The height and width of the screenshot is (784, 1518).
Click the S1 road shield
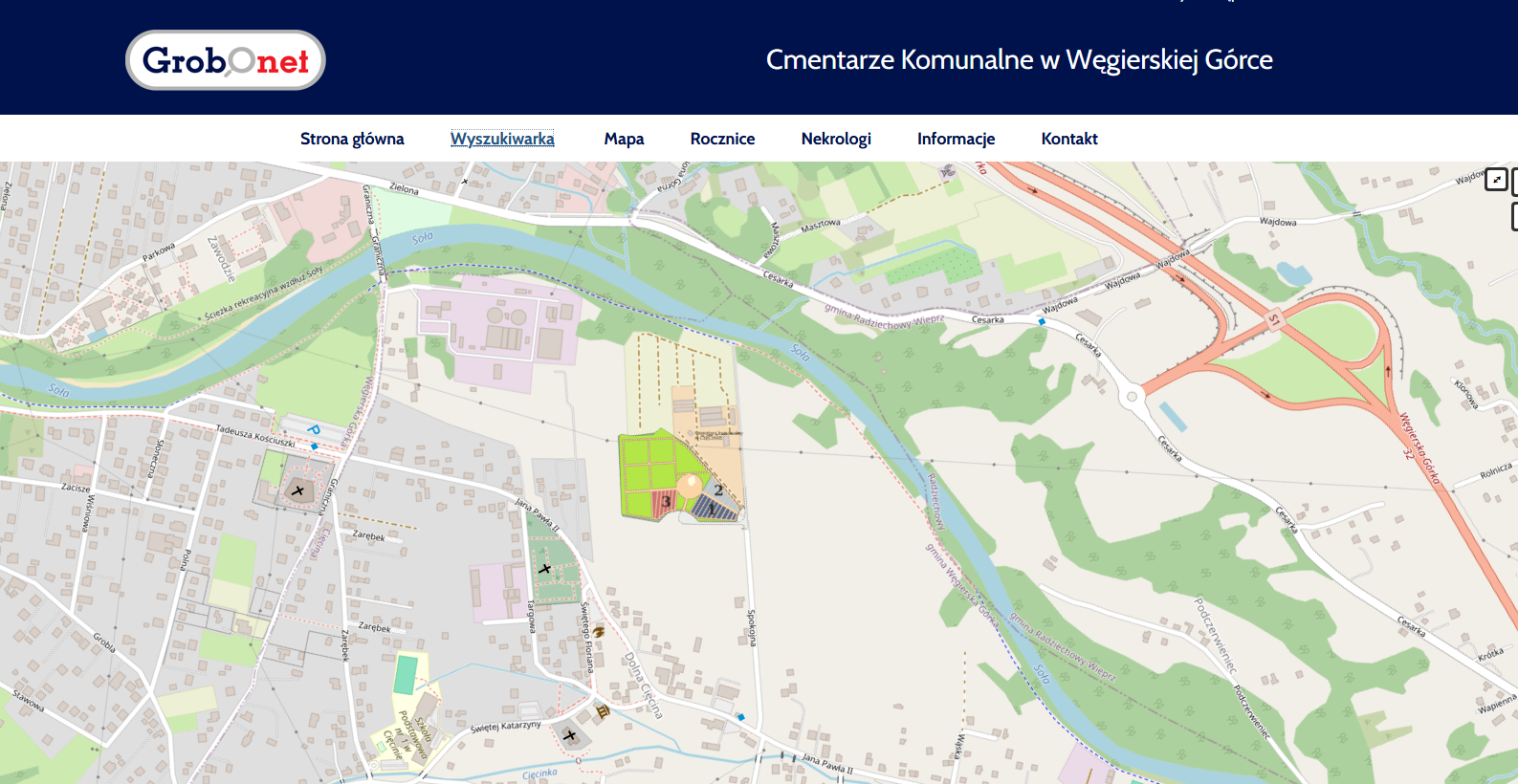(1273, 320)
